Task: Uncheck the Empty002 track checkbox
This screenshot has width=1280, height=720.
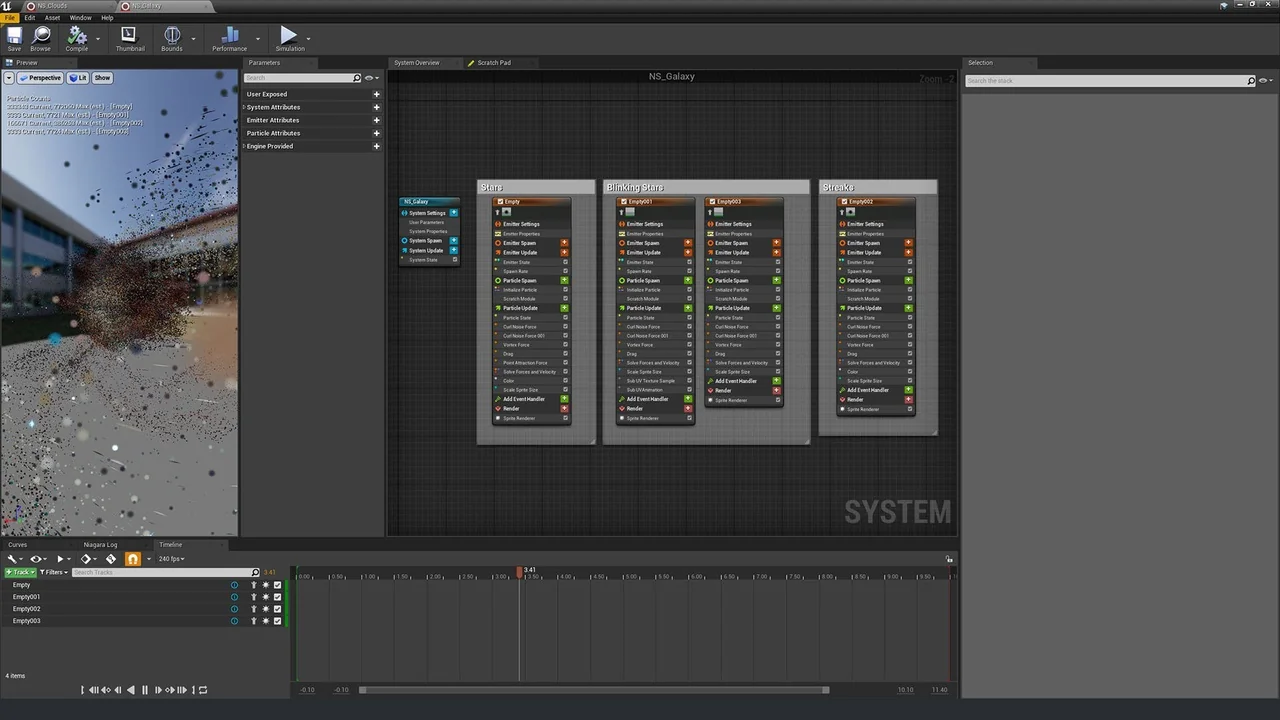Action: click(277, 609)
